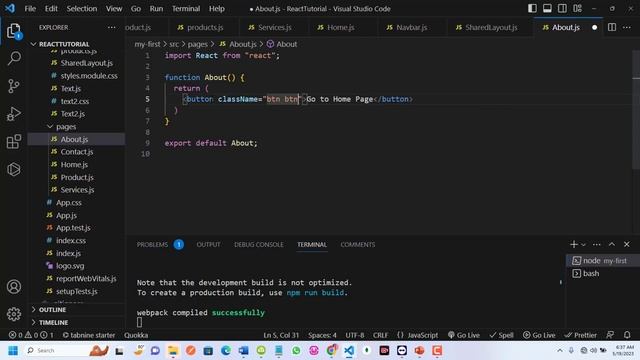Open the Output panel tab
The height and width of the screenshot is (360, 640).
[x=208, y=244]
